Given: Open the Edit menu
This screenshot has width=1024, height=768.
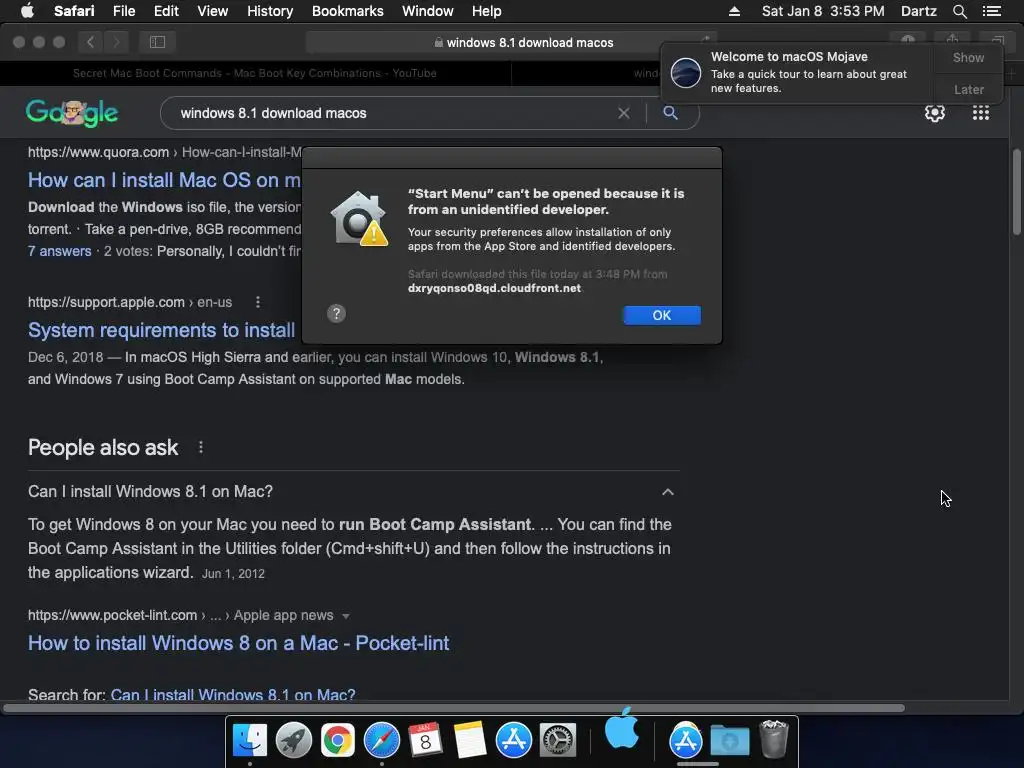Looking at the screenshot, I should click(166, 11).
